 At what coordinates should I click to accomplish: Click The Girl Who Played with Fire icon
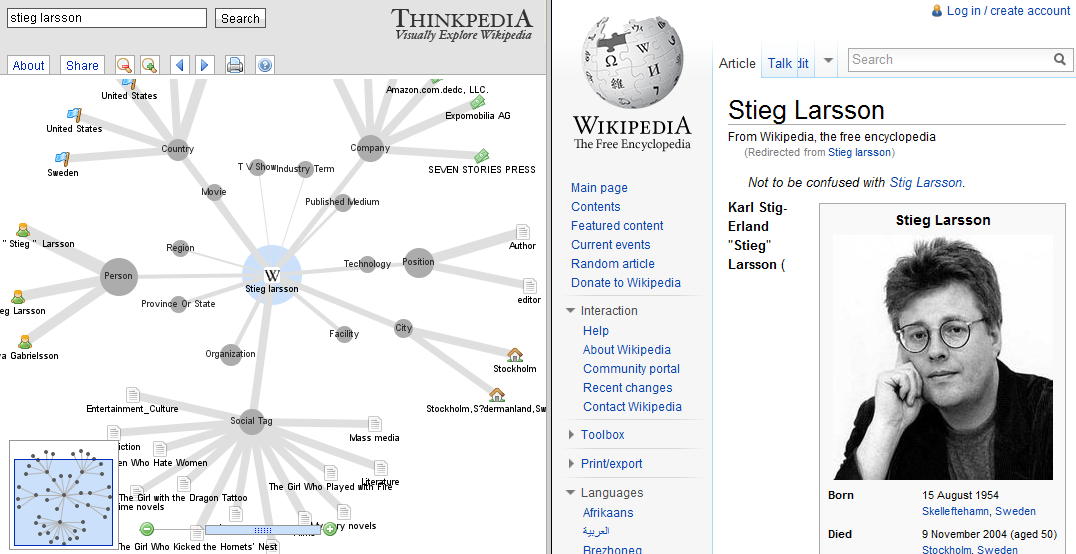331,472
